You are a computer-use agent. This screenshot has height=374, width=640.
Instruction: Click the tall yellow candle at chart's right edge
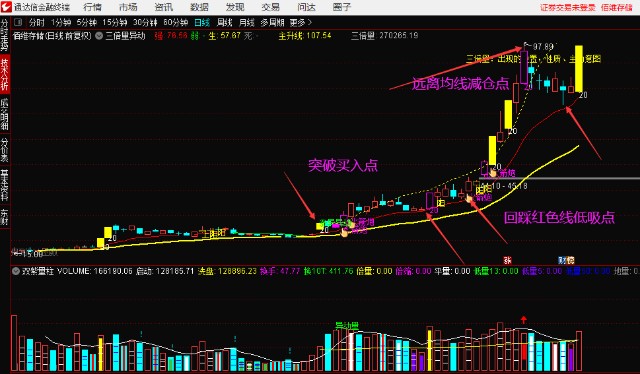click(579, 69)
